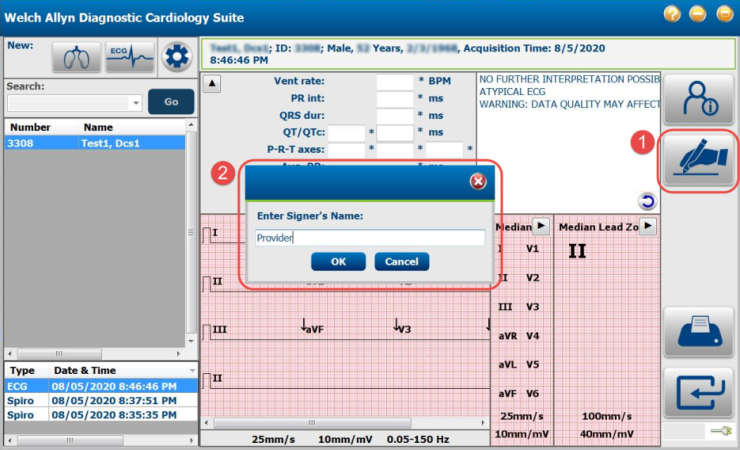Click the sign report pen icon
Viewport: 740px width, 450px height.
point(699,159)
